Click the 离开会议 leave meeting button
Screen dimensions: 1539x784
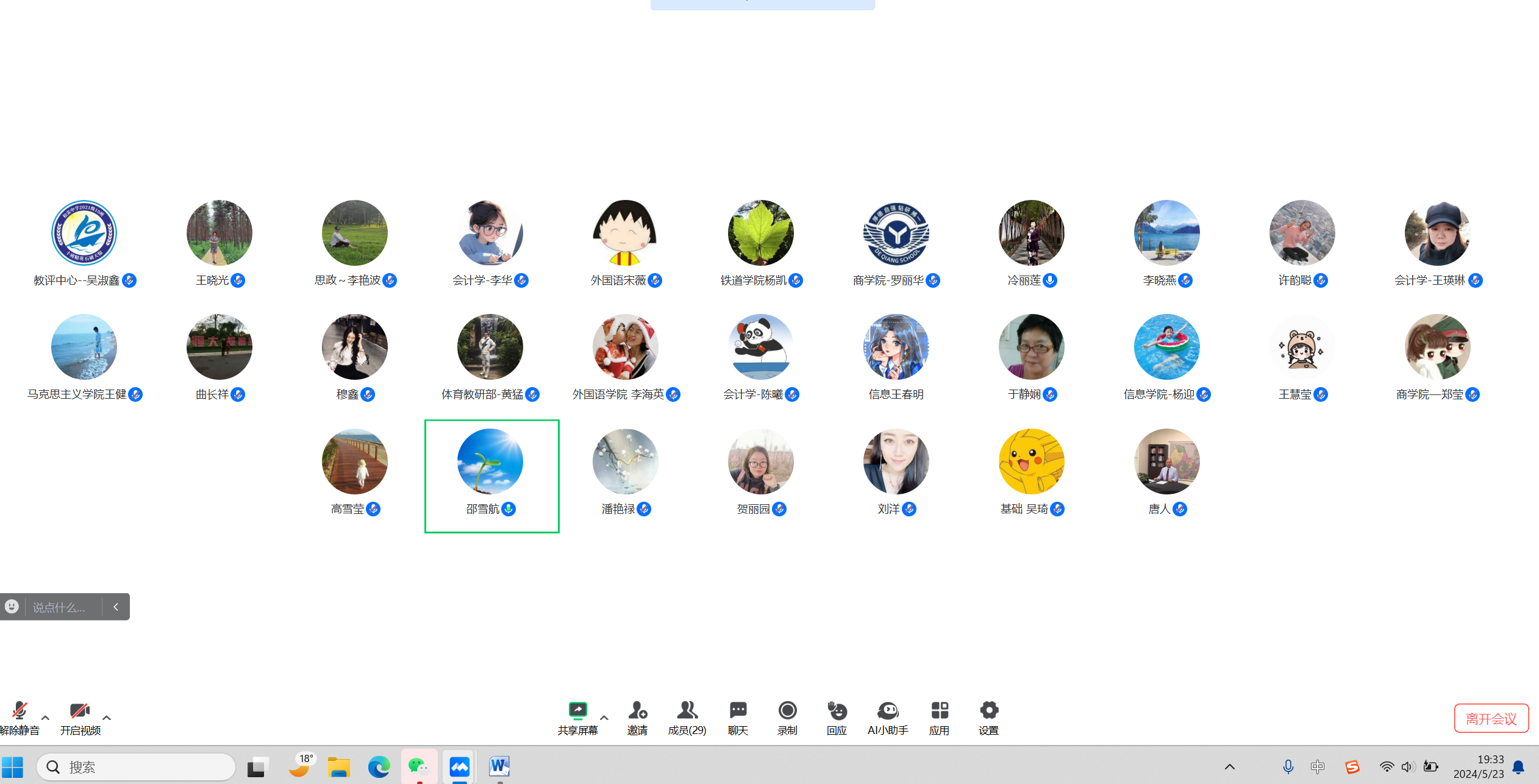click(x=1491, y=719)
